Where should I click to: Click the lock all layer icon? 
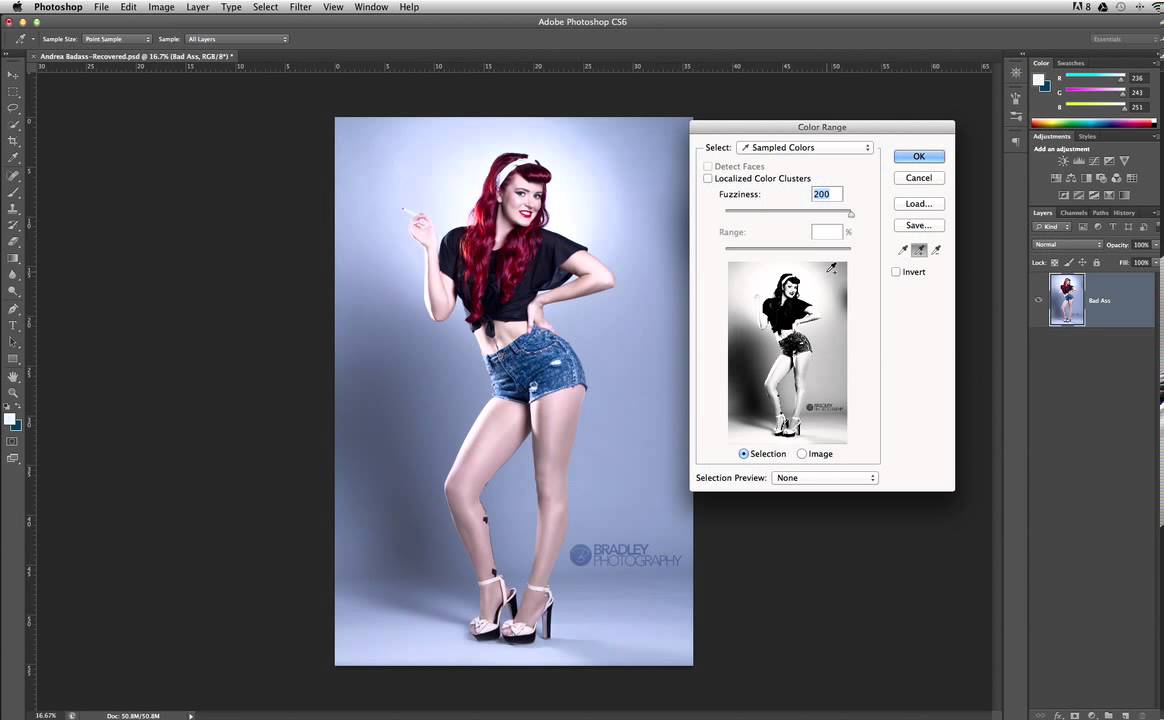point(1096,263)
